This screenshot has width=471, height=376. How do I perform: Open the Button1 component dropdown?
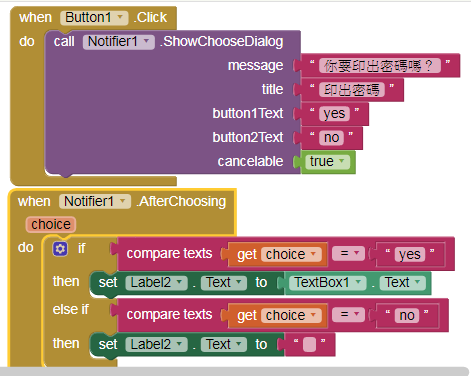pyautogui.click(x=94, y=18)
